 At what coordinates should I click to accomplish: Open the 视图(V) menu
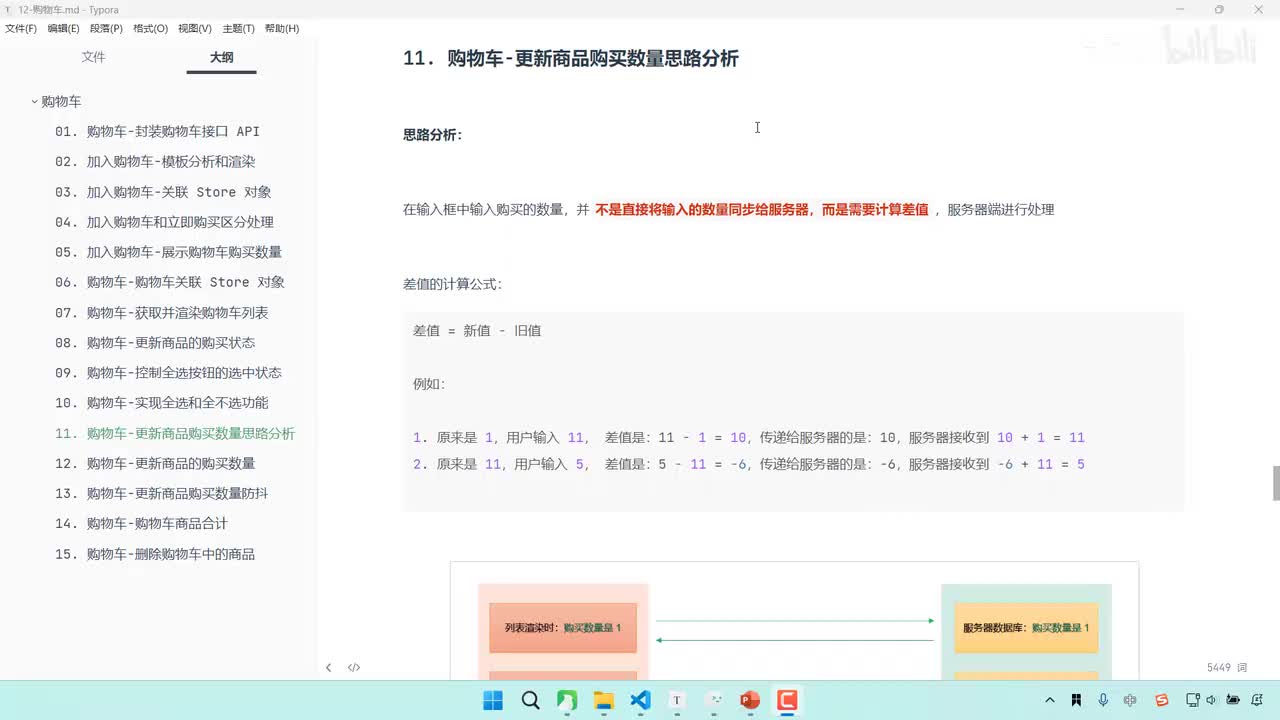(195, 28)
